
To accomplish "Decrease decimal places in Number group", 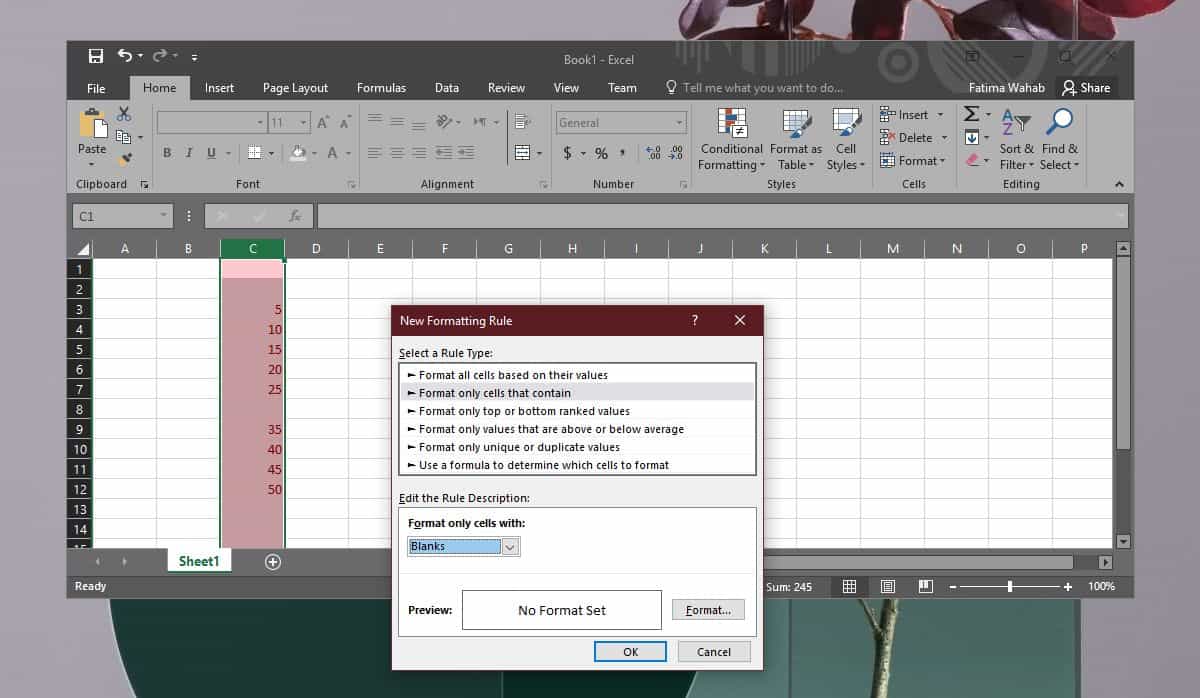I will (x=677, y=153).
